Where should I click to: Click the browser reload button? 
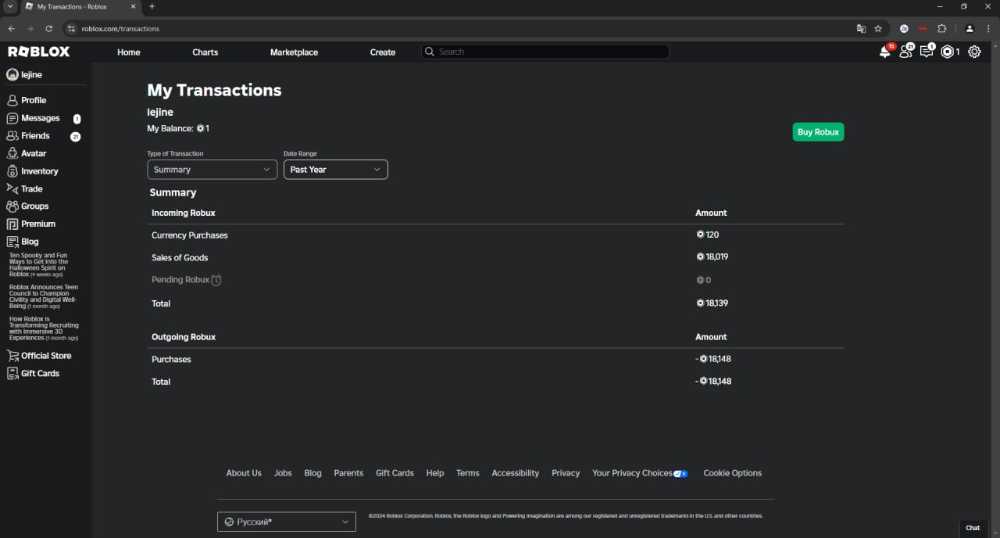pyautogui.click(x=48, y=29)
